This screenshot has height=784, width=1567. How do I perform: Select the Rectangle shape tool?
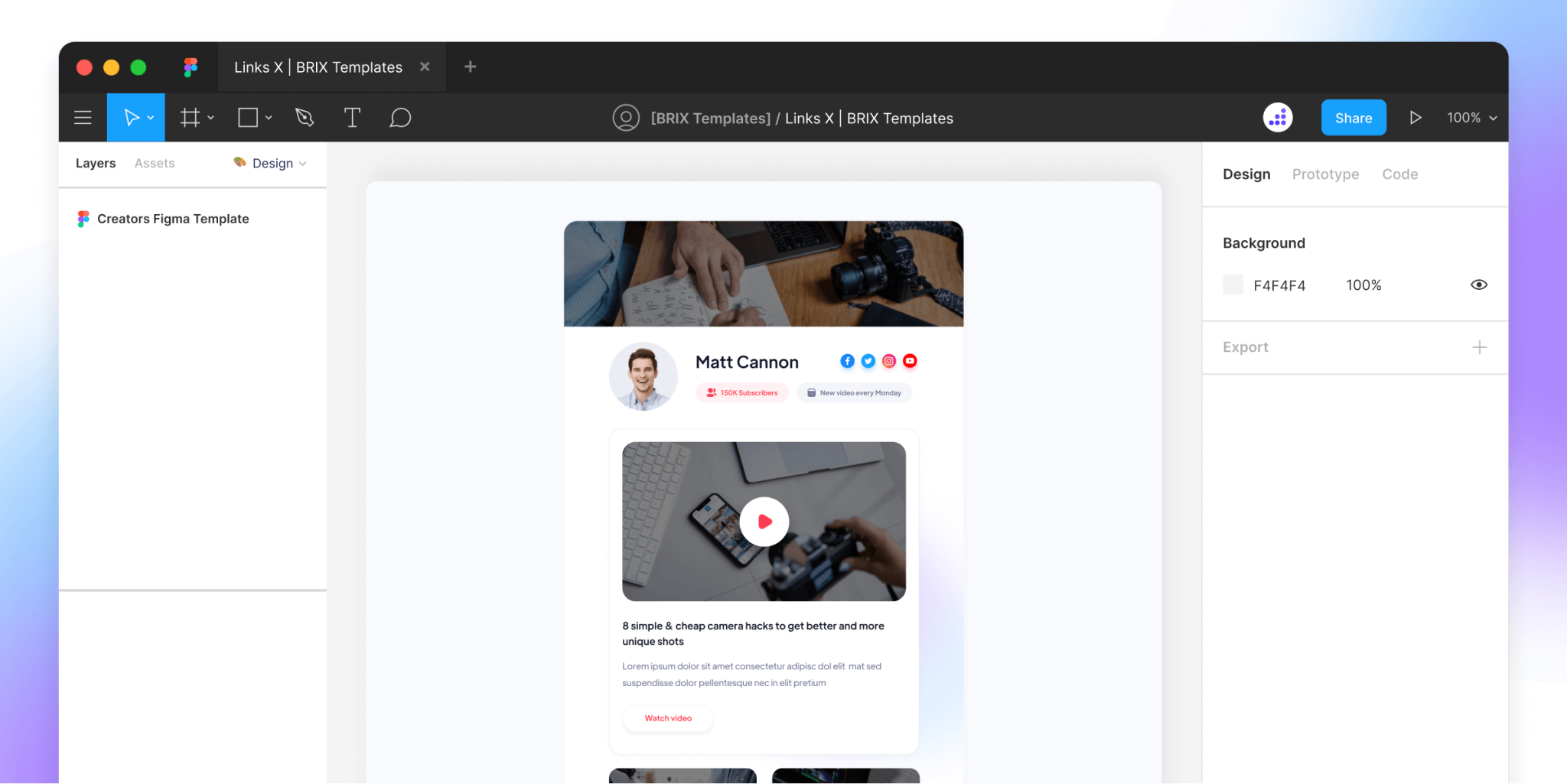[248, 117]
